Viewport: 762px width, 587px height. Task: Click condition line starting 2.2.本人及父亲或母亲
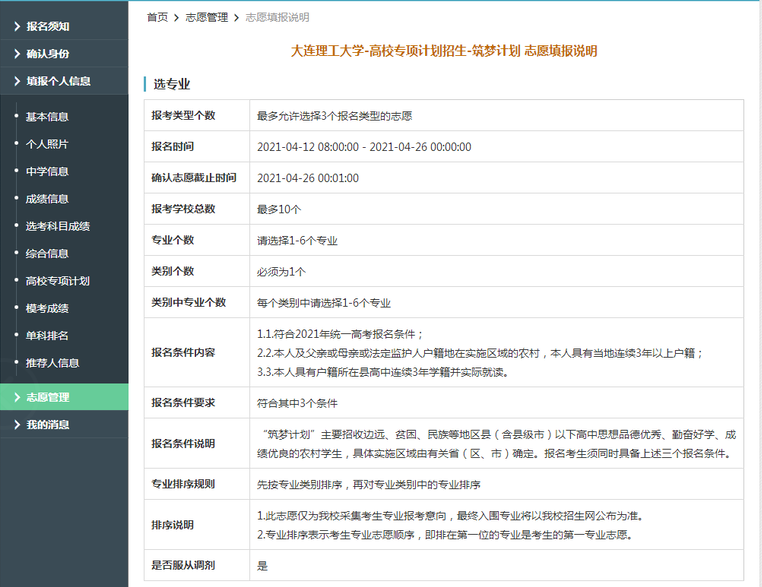pos(480,353)
